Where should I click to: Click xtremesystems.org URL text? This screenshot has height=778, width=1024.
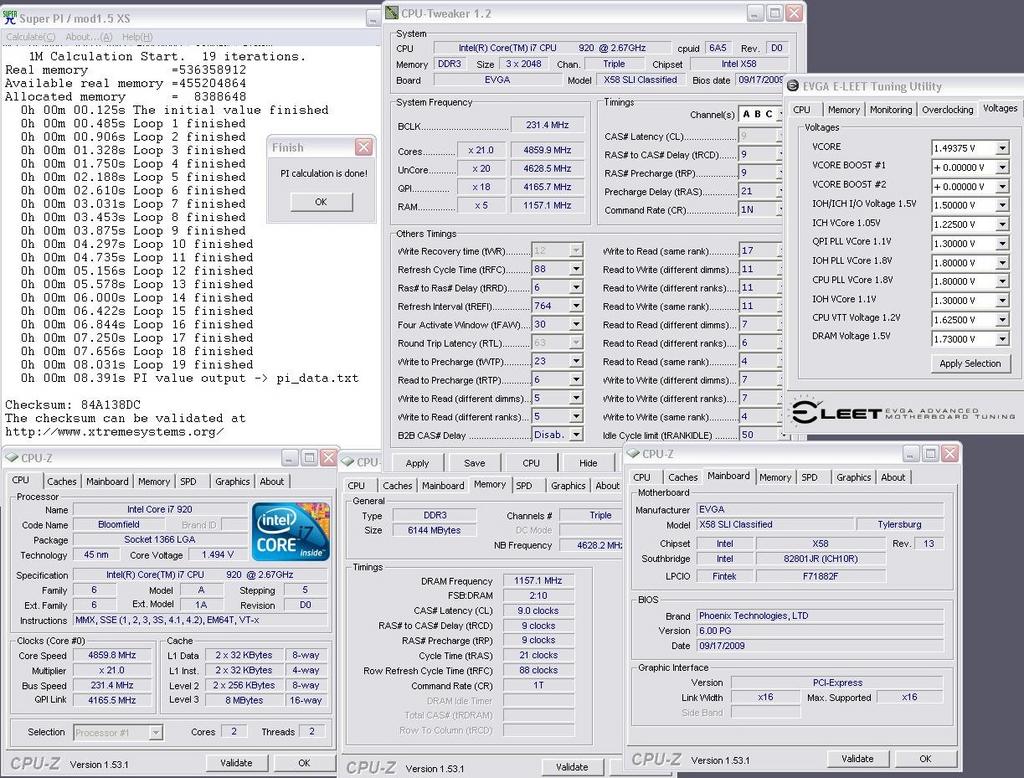click(x=114, y=432)
